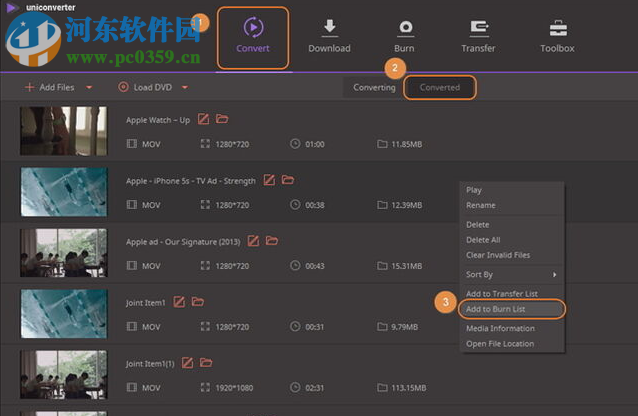Click the Joint Item1 title text
The width and height of the screenshot is (638, 416).
coord(146,303)
